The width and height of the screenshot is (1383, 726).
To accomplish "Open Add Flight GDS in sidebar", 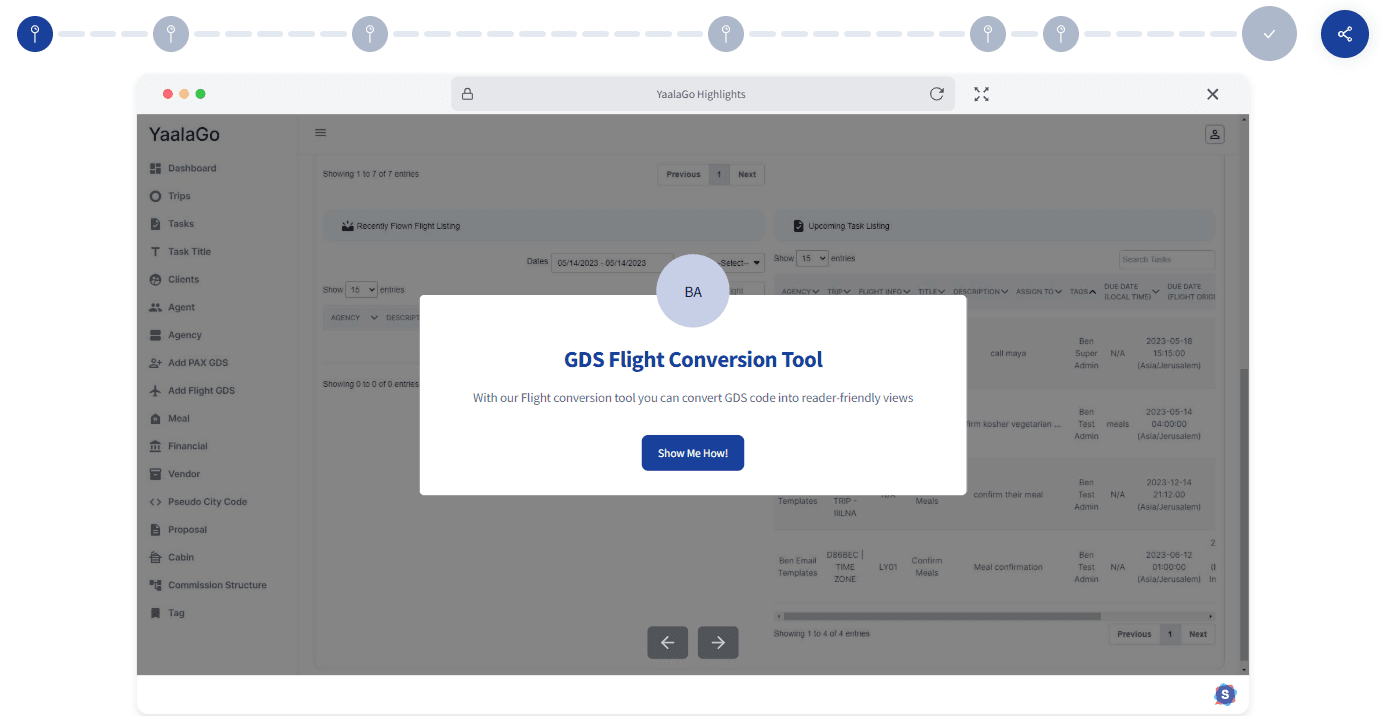I will coord(201,391).
